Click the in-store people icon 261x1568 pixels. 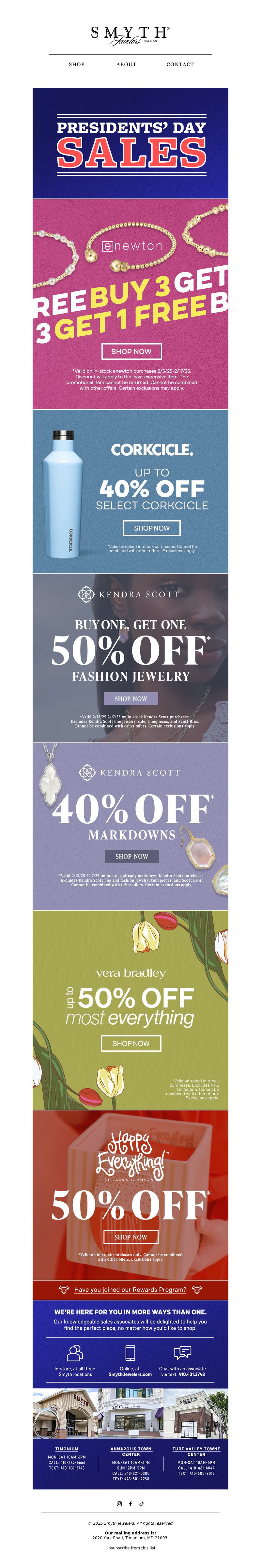[75, 1353]
